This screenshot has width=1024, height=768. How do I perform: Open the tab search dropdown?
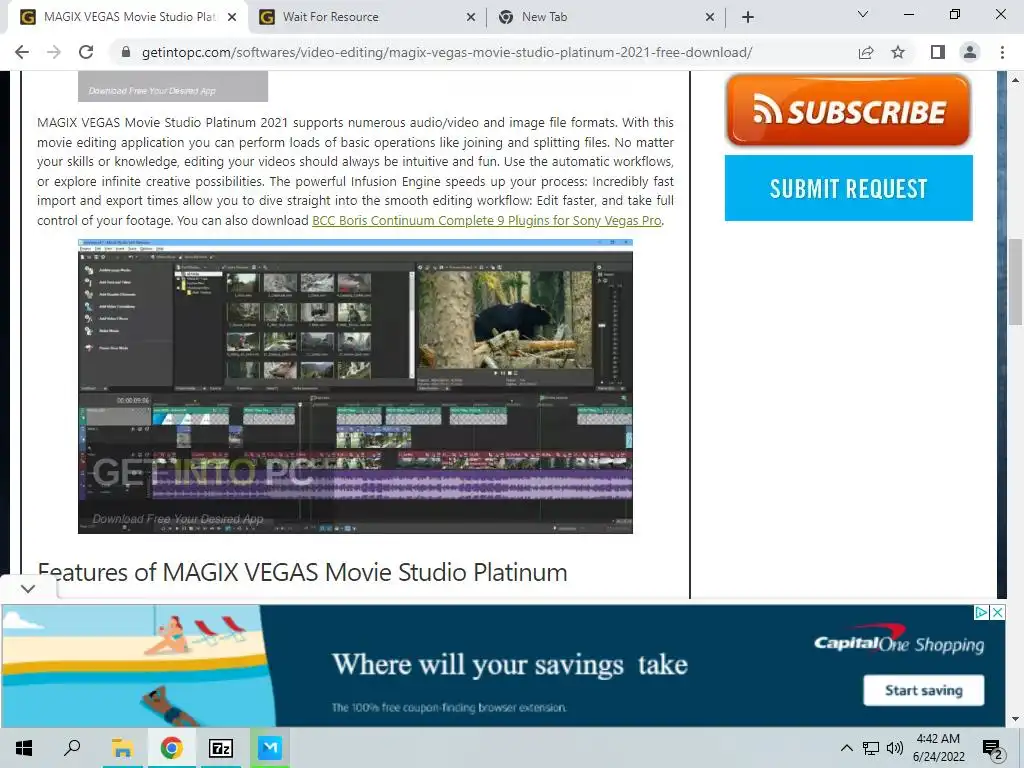863,14
